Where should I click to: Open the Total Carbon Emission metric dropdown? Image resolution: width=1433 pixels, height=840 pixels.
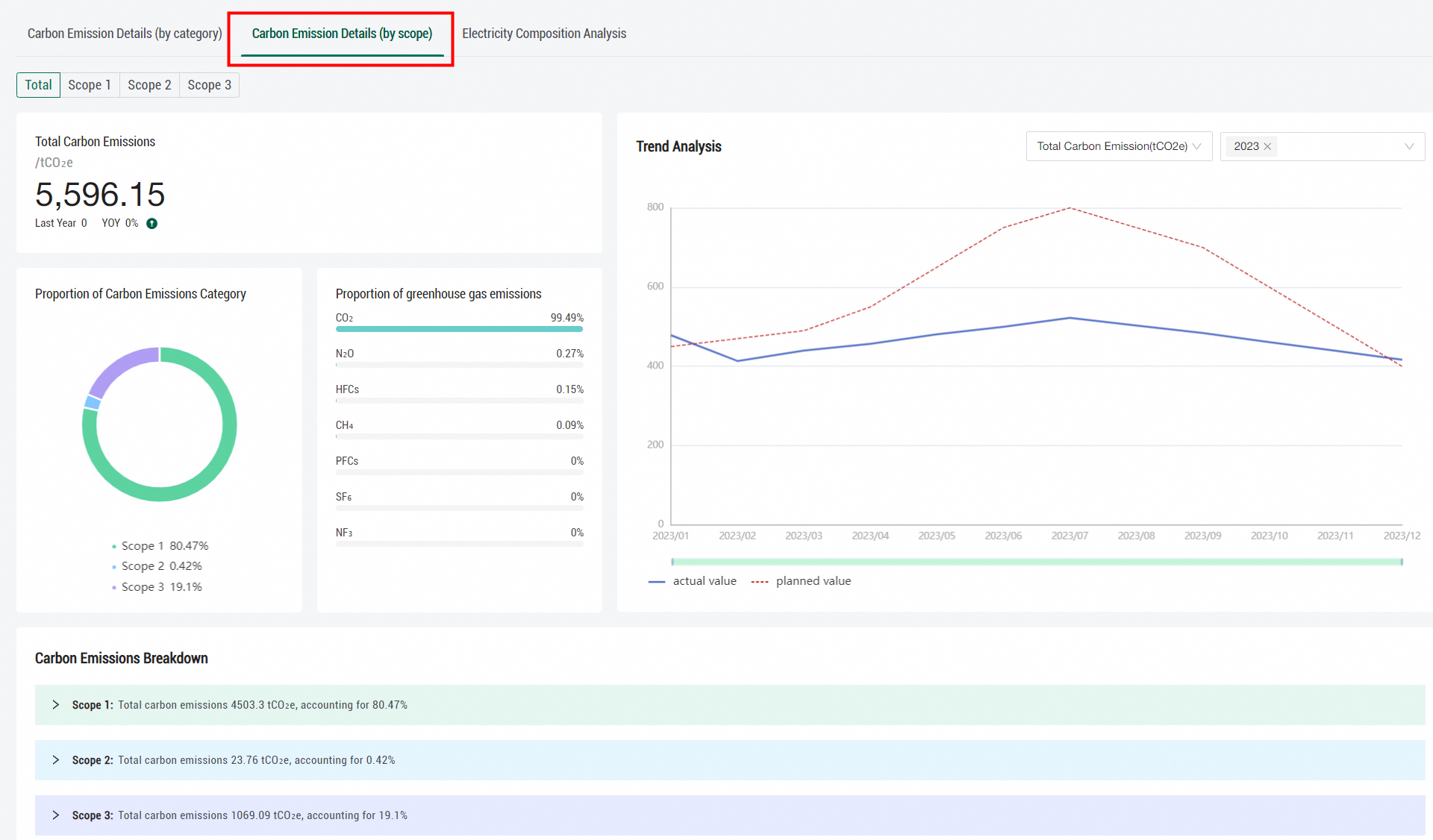pos(1118,146)
